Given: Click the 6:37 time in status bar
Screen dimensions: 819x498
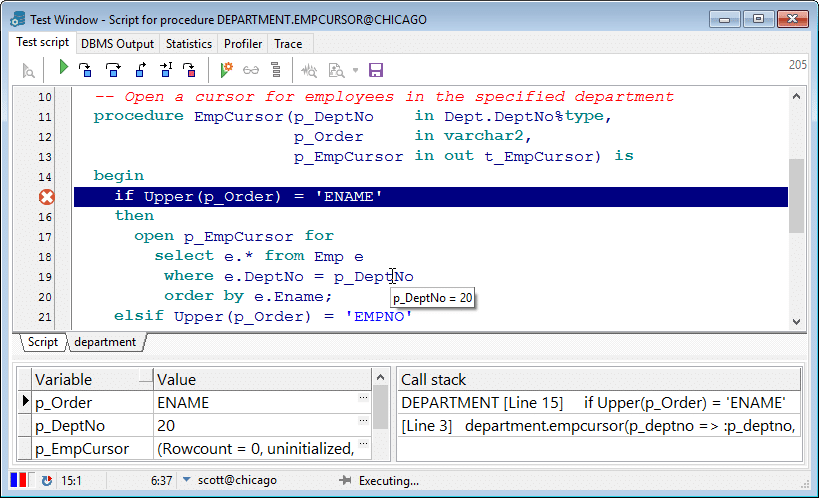Looking at the screenshot, I should 161,480.
